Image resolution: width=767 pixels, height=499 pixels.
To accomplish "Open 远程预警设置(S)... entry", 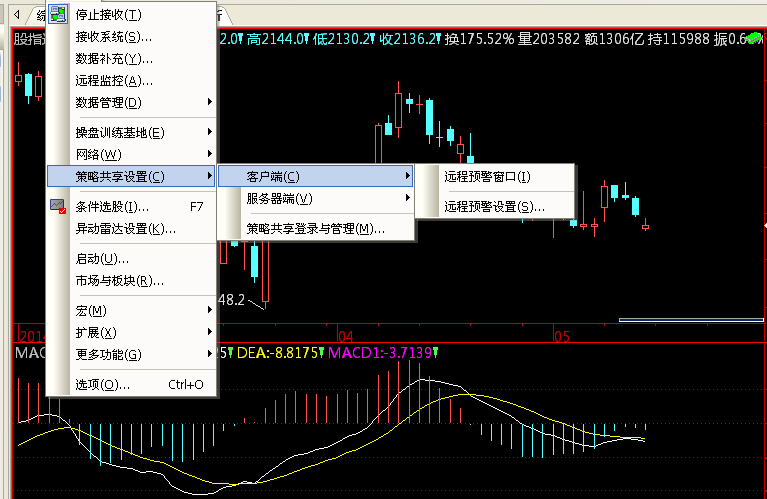I will click(x=495, y=206).
